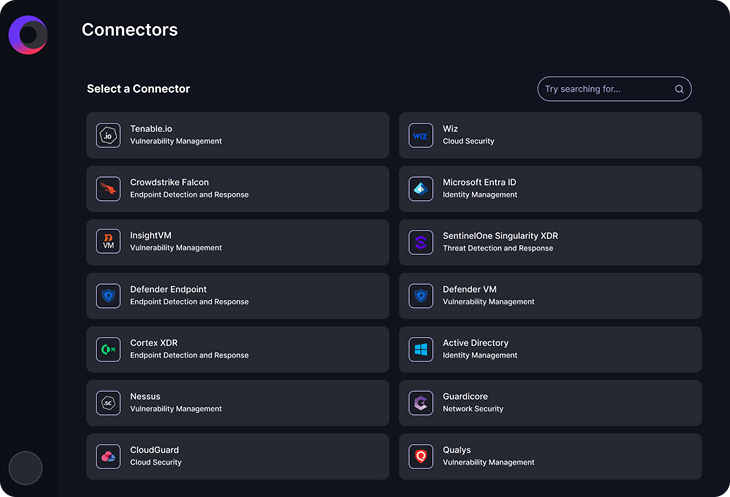This screenshot has width=730, height=497.
Task: Click the CloudGuard cloud icon
Action: (x=108, y=457)
